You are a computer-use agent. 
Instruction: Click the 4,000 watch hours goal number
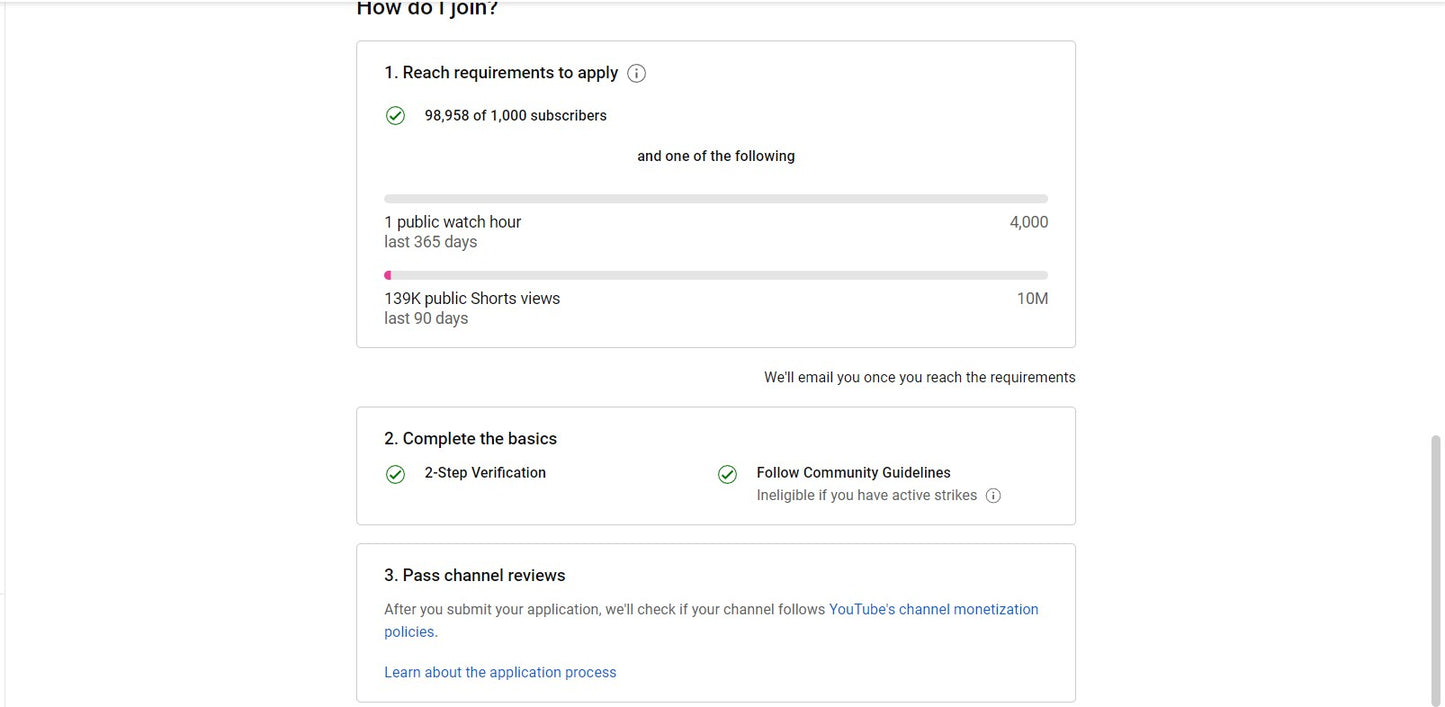click(x=1028, y=222)
